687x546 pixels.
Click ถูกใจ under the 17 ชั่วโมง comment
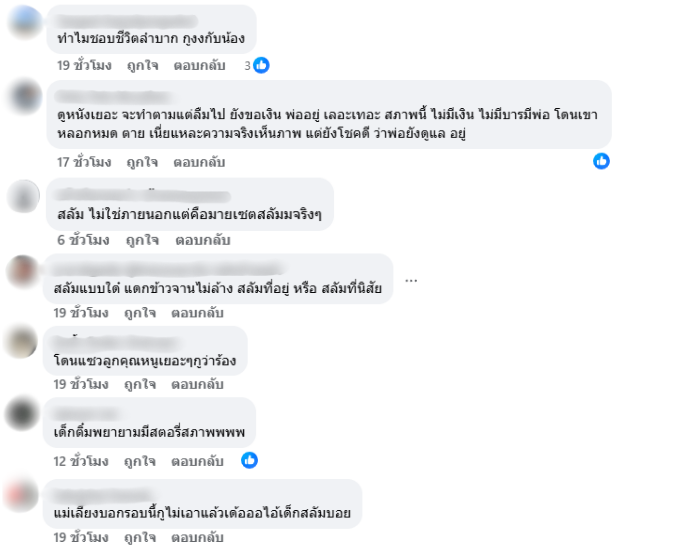142,163
